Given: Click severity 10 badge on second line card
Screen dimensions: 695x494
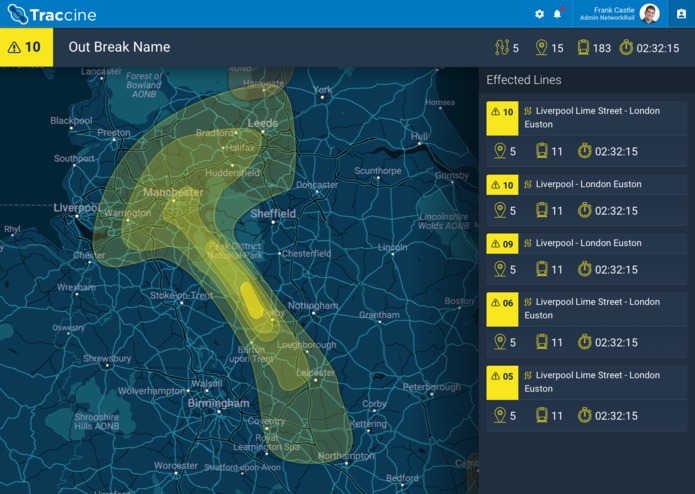Looking at the screenshot, I should [502, 185].
